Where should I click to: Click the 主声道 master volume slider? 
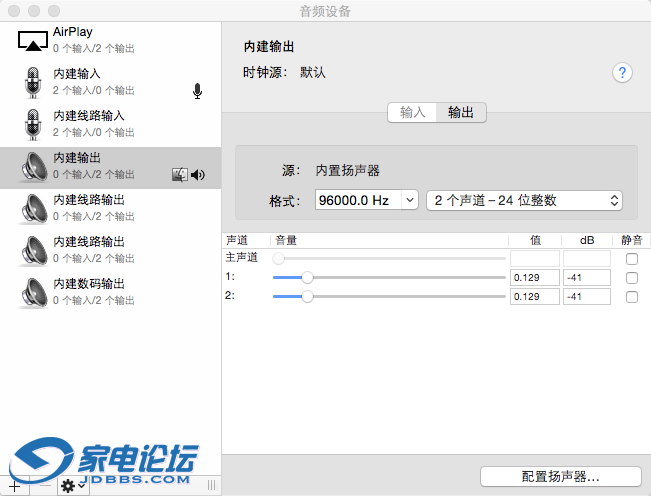point(389,259)
